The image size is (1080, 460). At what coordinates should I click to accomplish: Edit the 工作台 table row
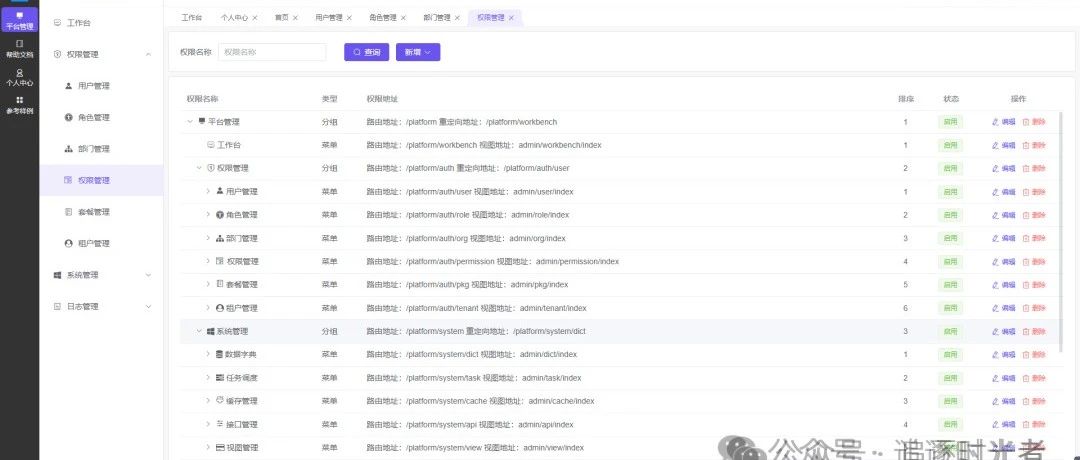click(x=1004, y=145)
